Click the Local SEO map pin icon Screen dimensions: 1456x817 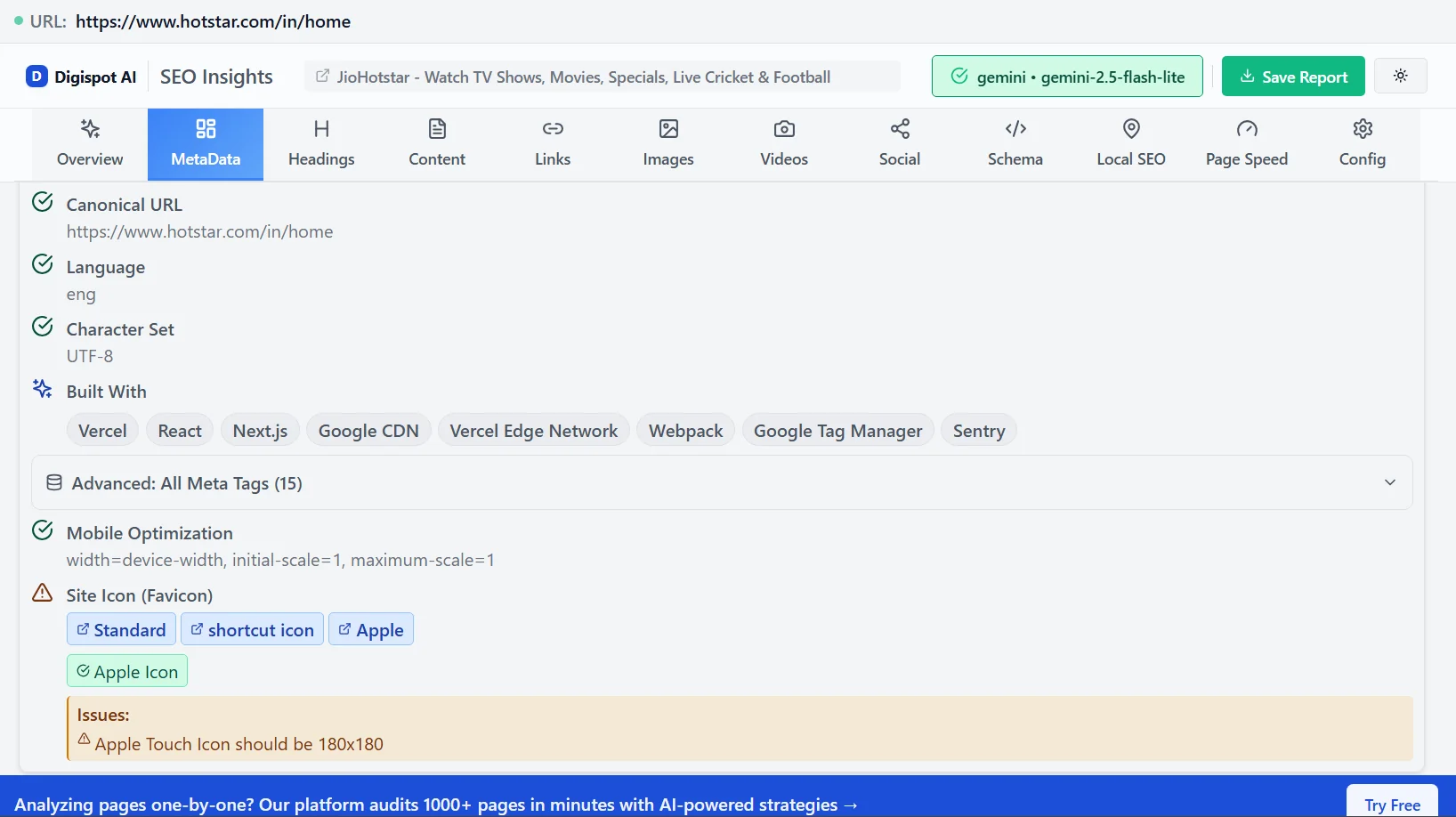[1131, 129]
